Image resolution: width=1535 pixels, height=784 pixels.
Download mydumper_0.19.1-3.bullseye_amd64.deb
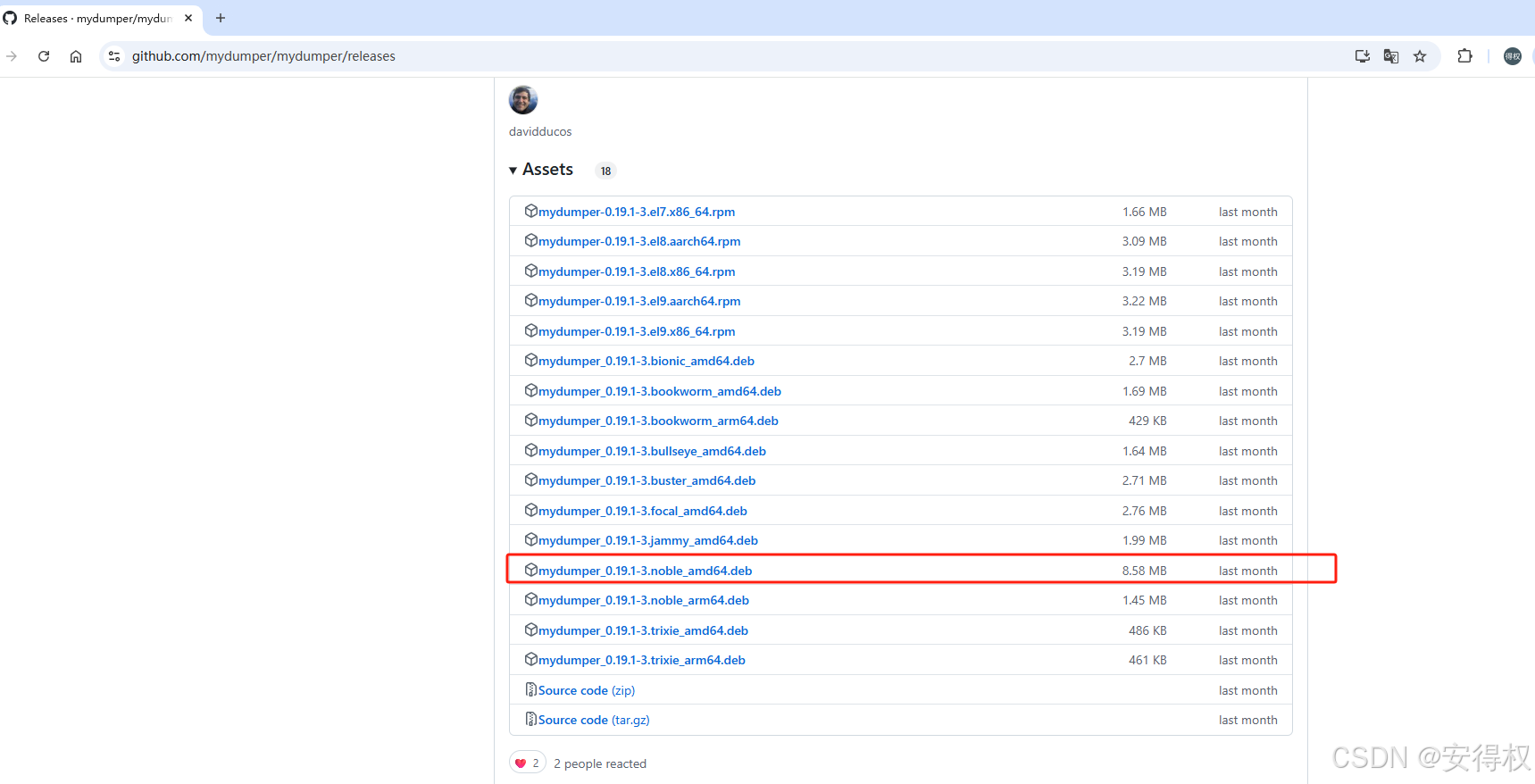click(652, 451)
